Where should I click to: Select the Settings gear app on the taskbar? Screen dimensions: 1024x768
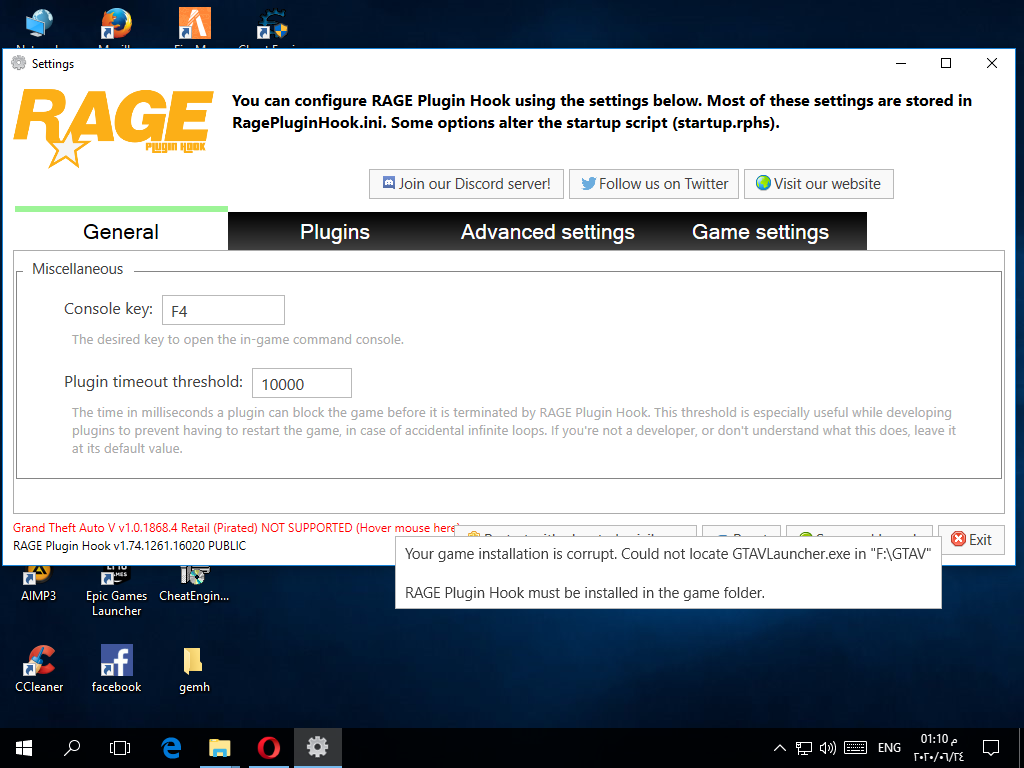tap(317, 748)
